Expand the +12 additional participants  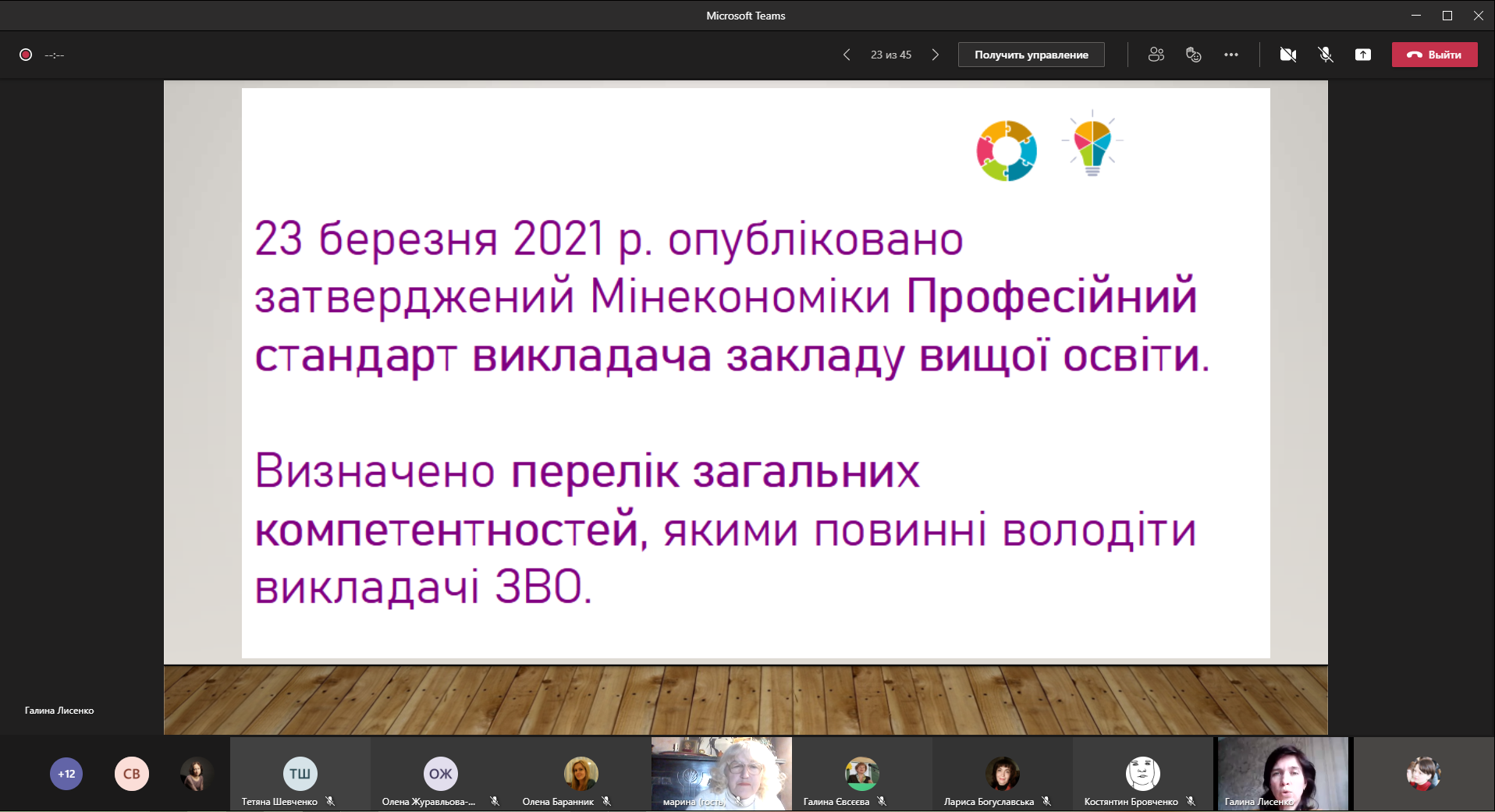(x=66, y=774)
